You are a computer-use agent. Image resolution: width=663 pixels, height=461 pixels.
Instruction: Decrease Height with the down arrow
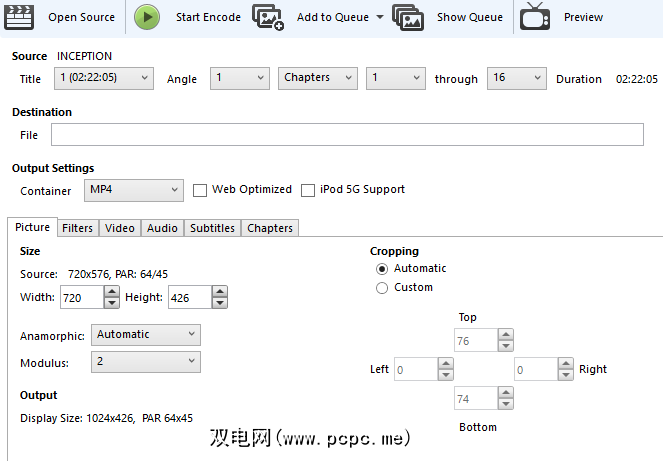pos(219,303)
